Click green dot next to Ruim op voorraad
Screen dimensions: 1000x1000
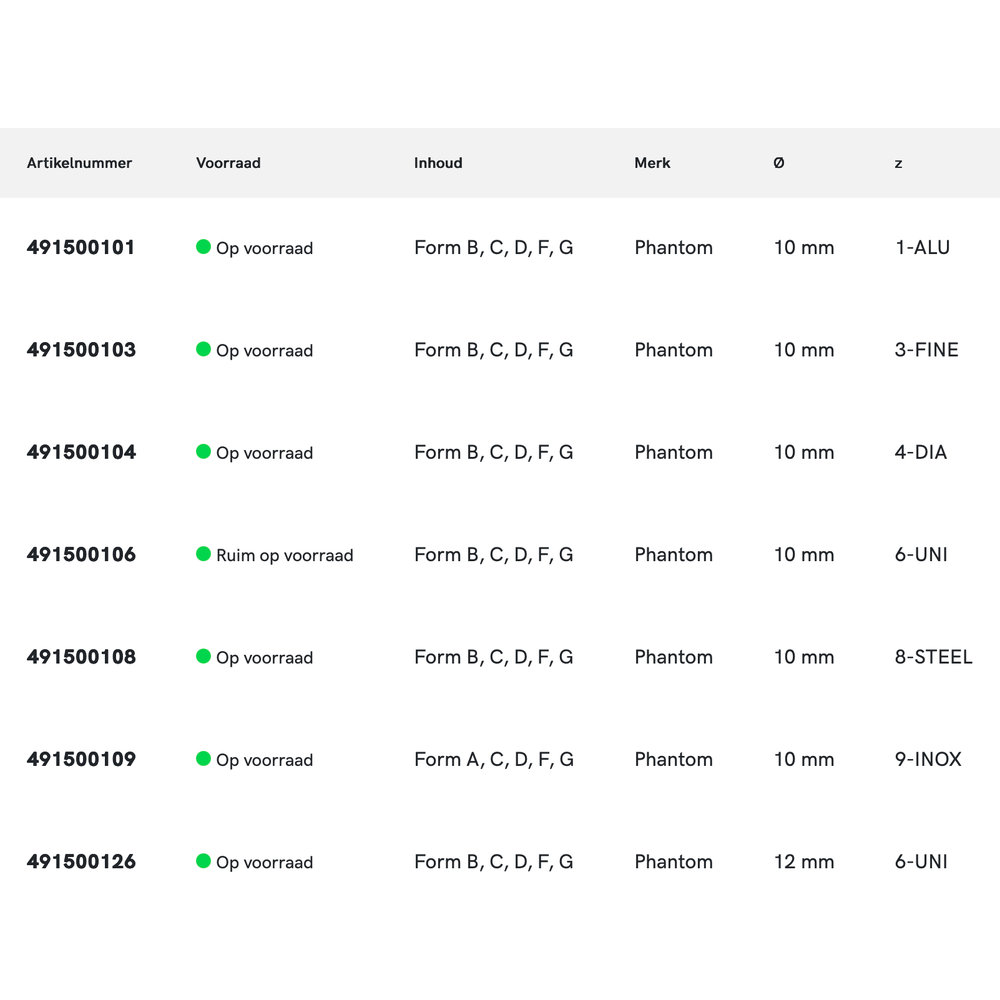coord(203,554)
